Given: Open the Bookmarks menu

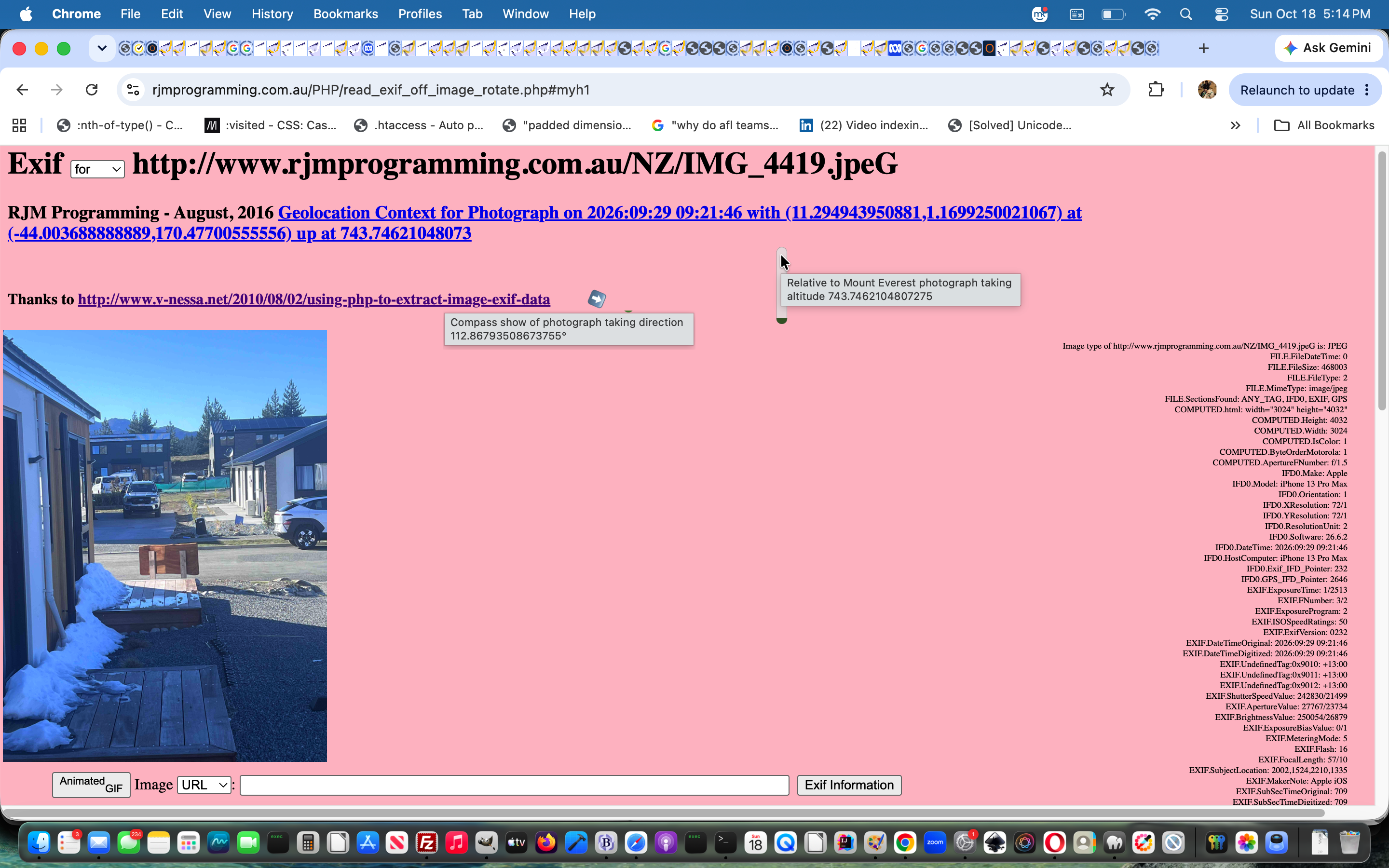Looking at the screenshot, I should click(x=345, y=14).
